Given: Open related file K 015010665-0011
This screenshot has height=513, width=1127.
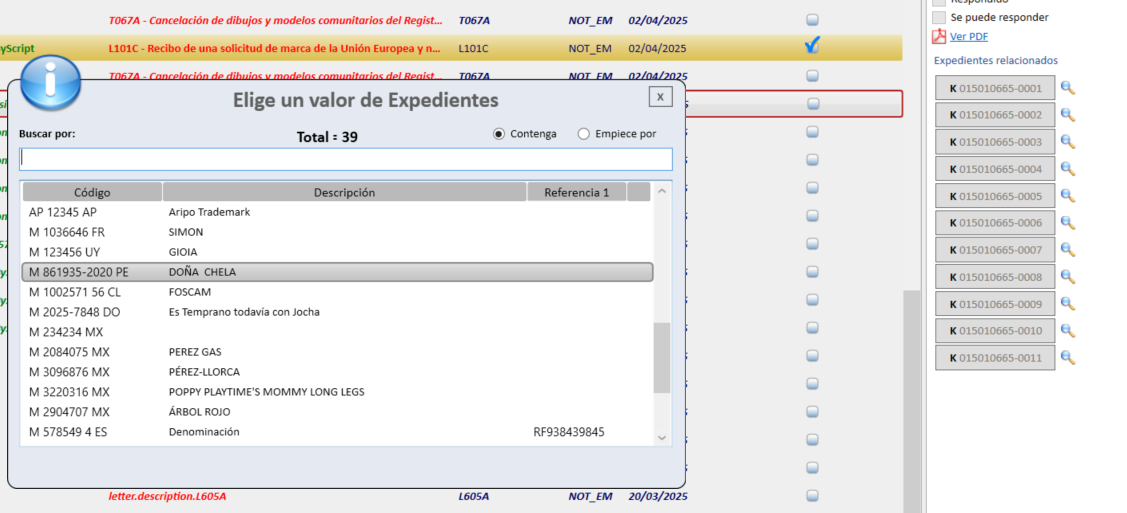Looking at the screenshot, I should [995, 357].
